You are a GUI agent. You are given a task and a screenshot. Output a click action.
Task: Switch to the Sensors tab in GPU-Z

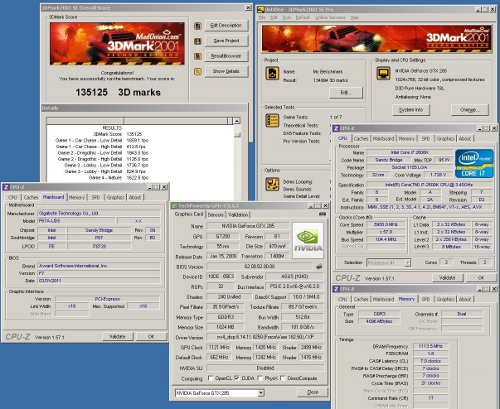click(x=216, y=215)
